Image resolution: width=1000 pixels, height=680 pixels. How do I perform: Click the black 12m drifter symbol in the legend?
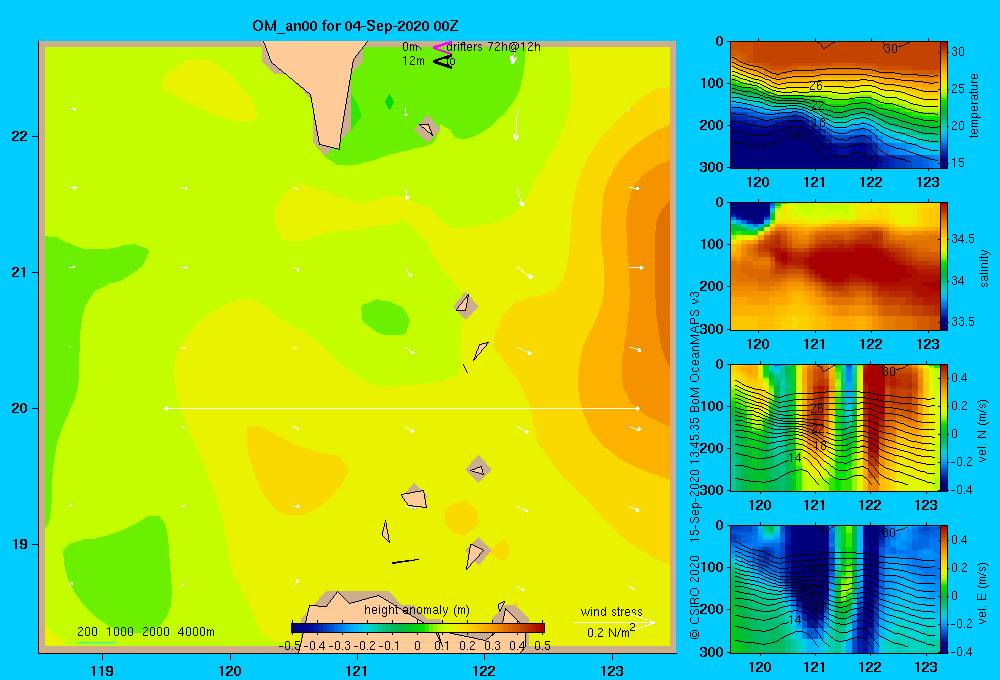pyautogui.click(x=443, y=61)
